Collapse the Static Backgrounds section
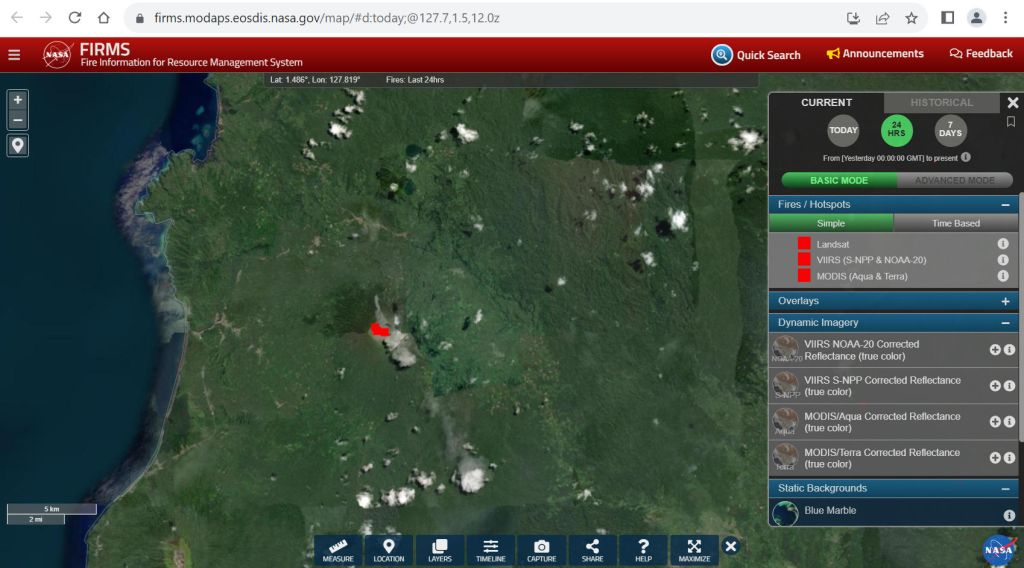Screen dimensions: 1024x568 pyautogui.click(x=1005, y=488)
